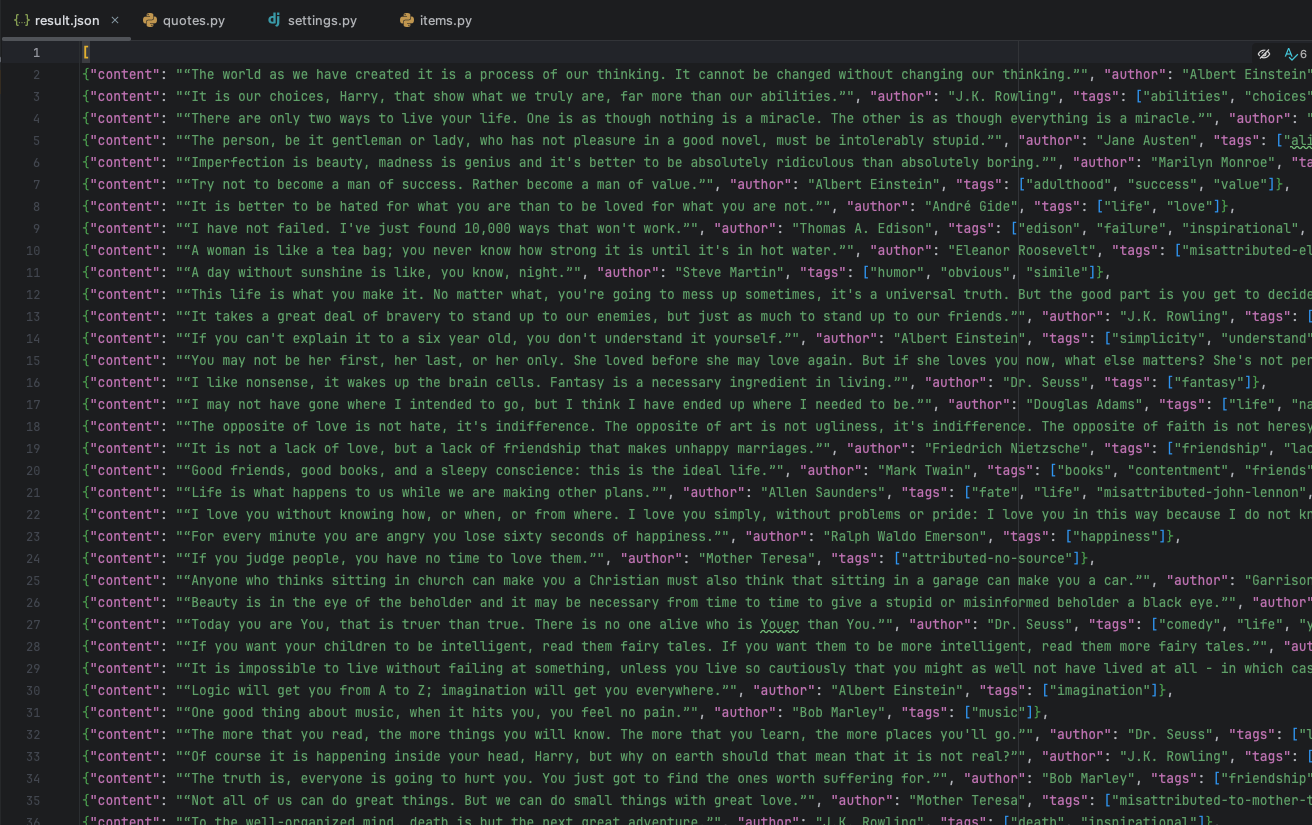Click the JSON braces icon on result.json tab
This screenshot has height=825, width=1312.
[x=21, y=20]
